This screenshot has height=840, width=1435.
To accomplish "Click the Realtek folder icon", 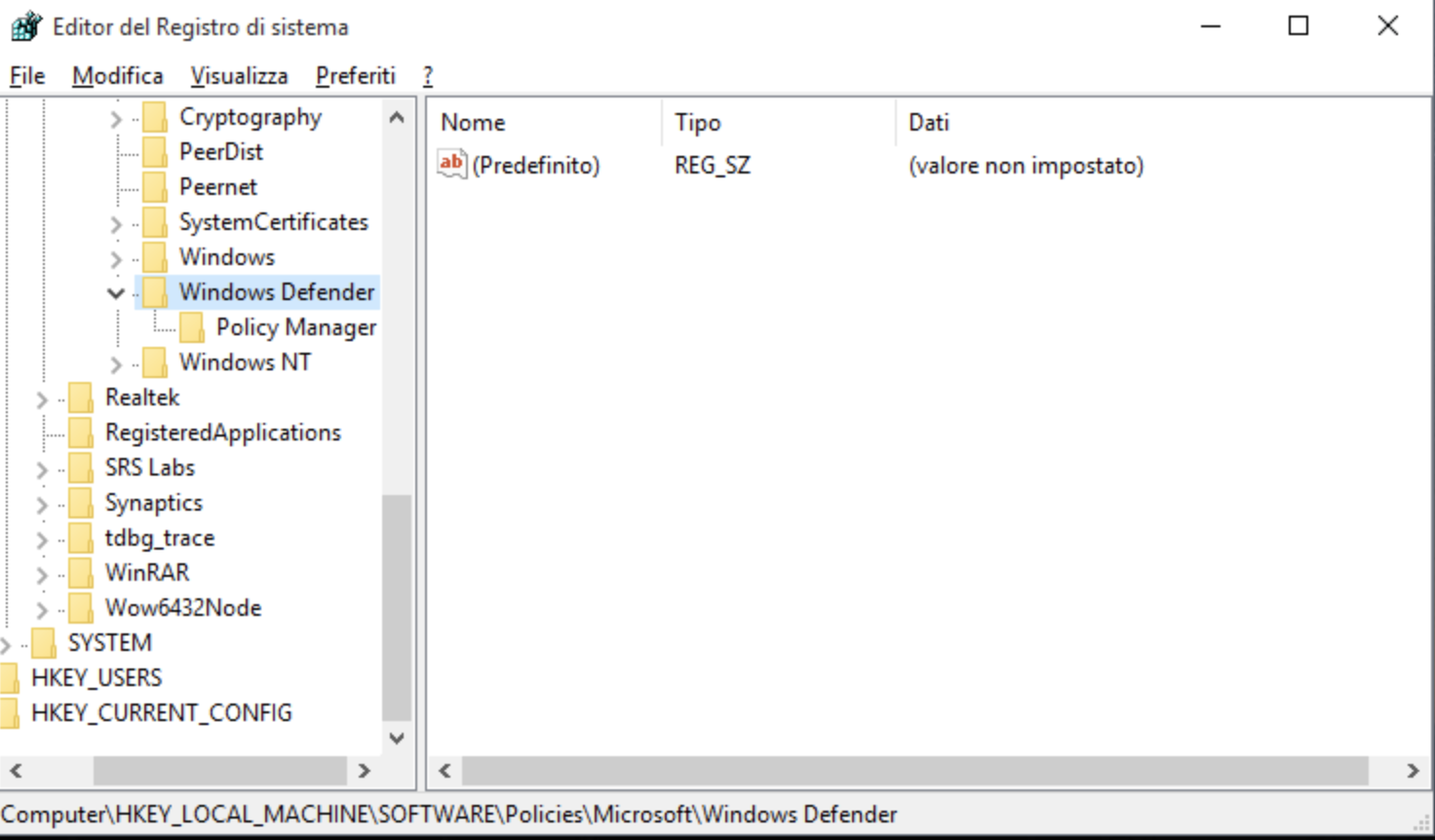I will (81, 399).
